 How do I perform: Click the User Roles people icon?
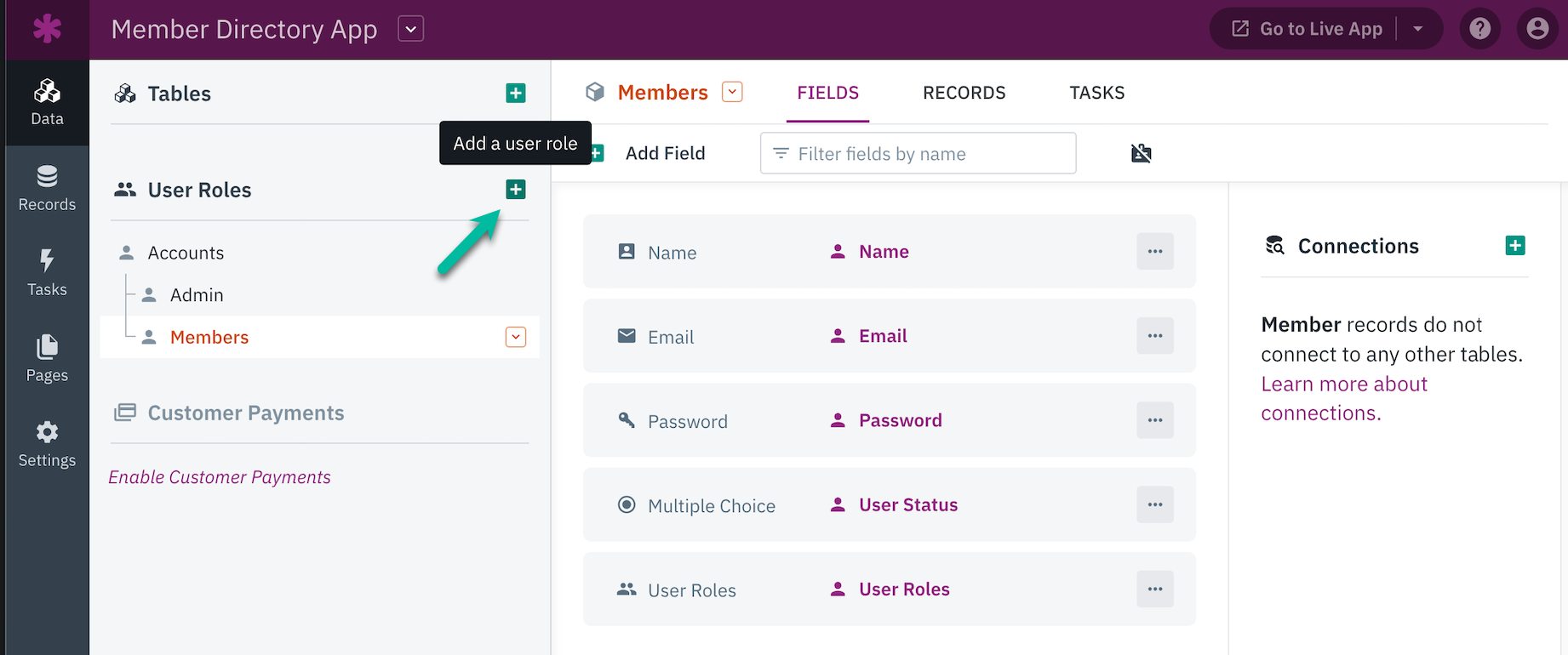tap(125, 190)
